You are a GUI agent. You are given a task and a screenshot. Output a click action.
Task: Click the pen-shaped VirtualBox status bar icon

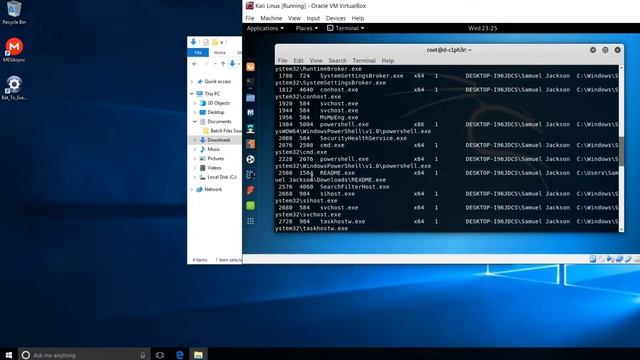point(629,259)
